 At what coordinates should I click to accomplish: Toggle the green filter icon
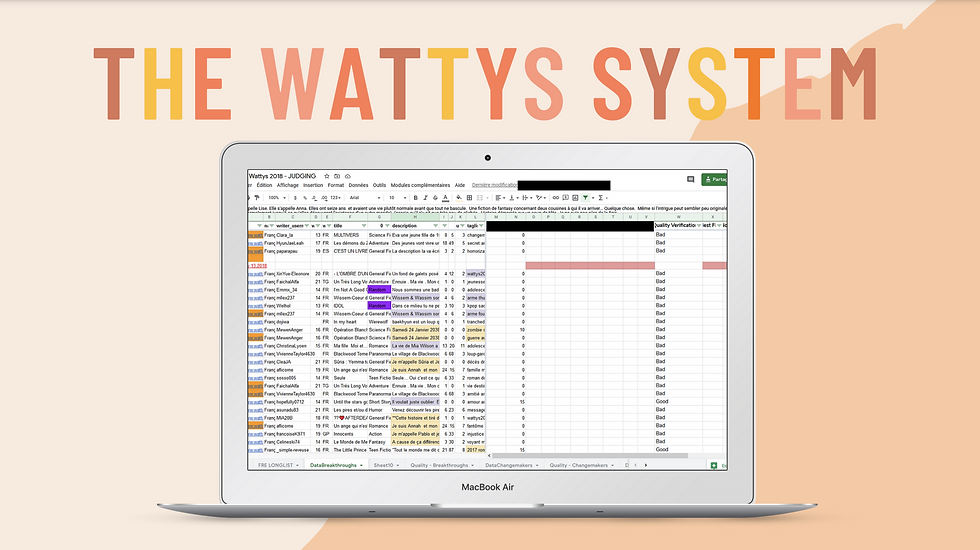tap(586, 198)
